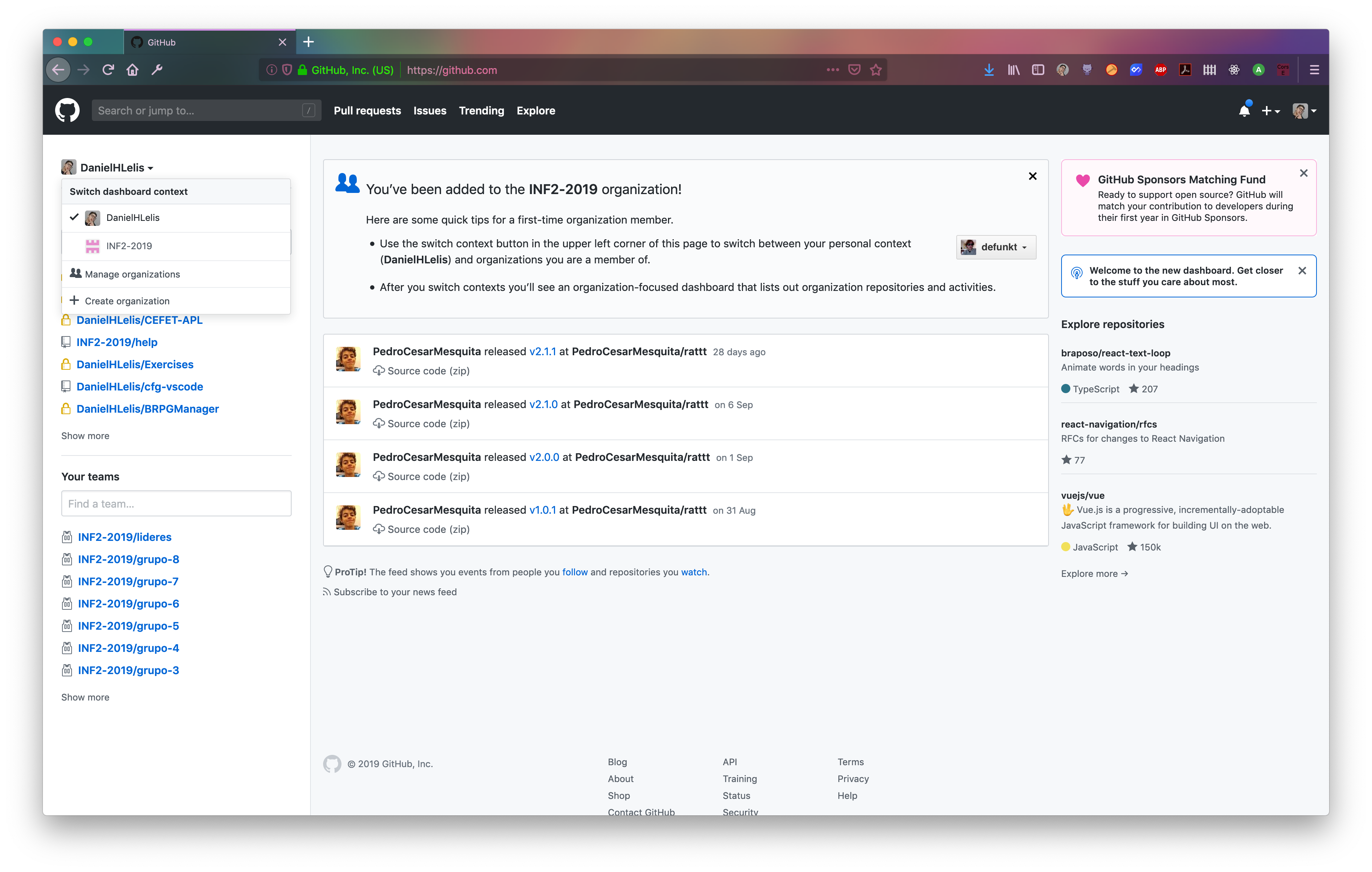Click the wrench developer tools icon
This screenshot has width=1372, height=872.
pyautogui.click(x=157, y=70)
